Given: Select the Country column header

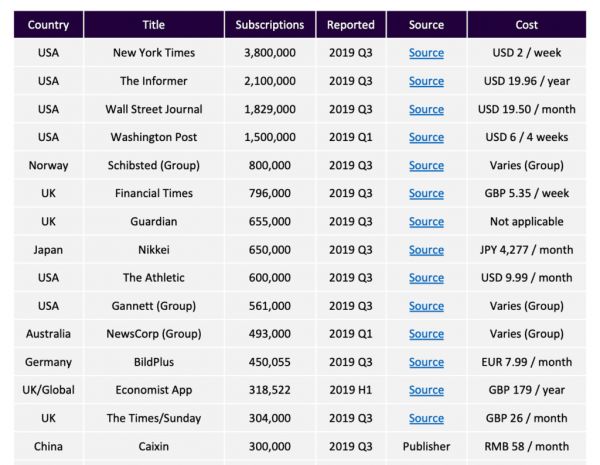Looking at the screenshot, I should click(48, 24).
